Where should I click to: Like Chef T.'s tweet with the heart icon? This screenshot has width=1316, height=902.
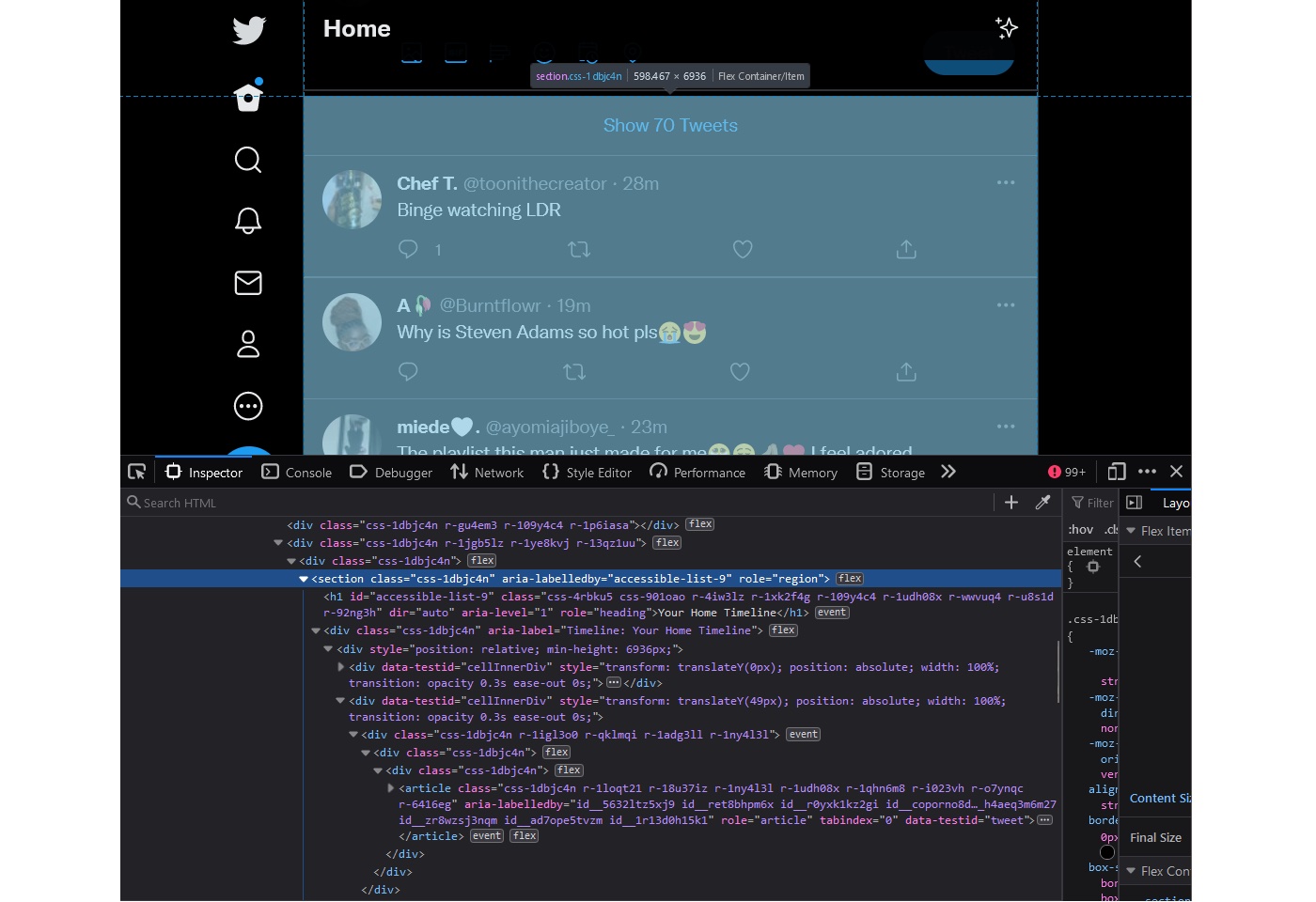pyautogui.click(x=743, y=249)
